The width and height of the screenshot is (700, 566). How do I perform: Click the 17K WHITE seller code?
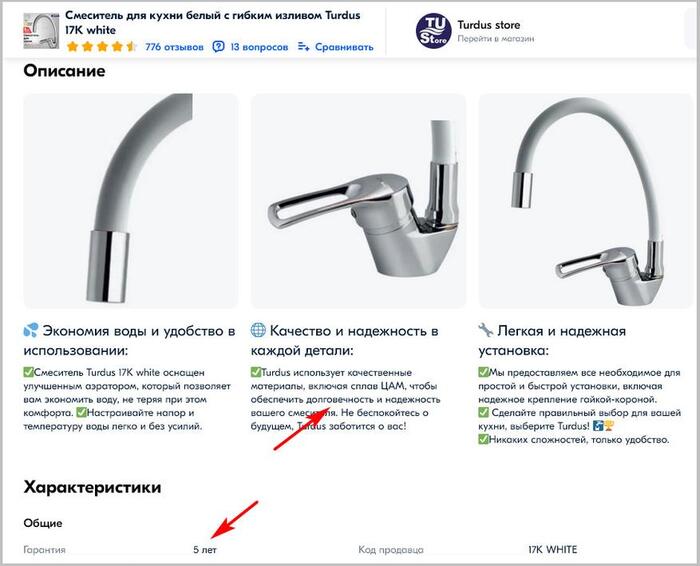click(552, 549)
